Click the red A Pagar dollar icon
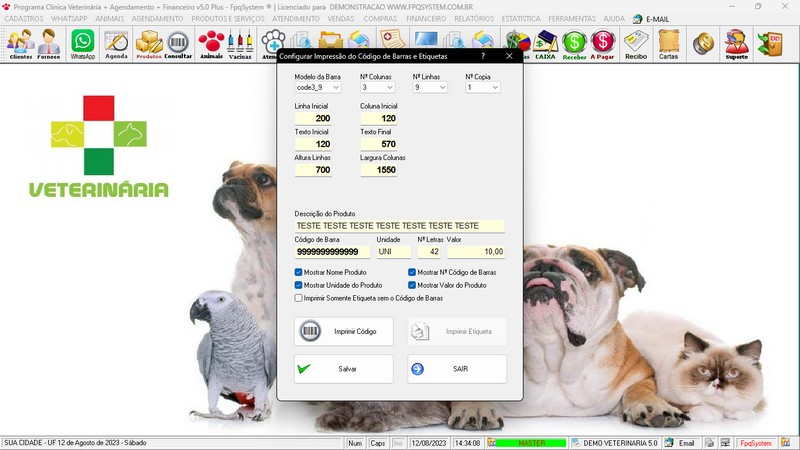800x450 pixels. pyautogui.click(x=603, y=44)
